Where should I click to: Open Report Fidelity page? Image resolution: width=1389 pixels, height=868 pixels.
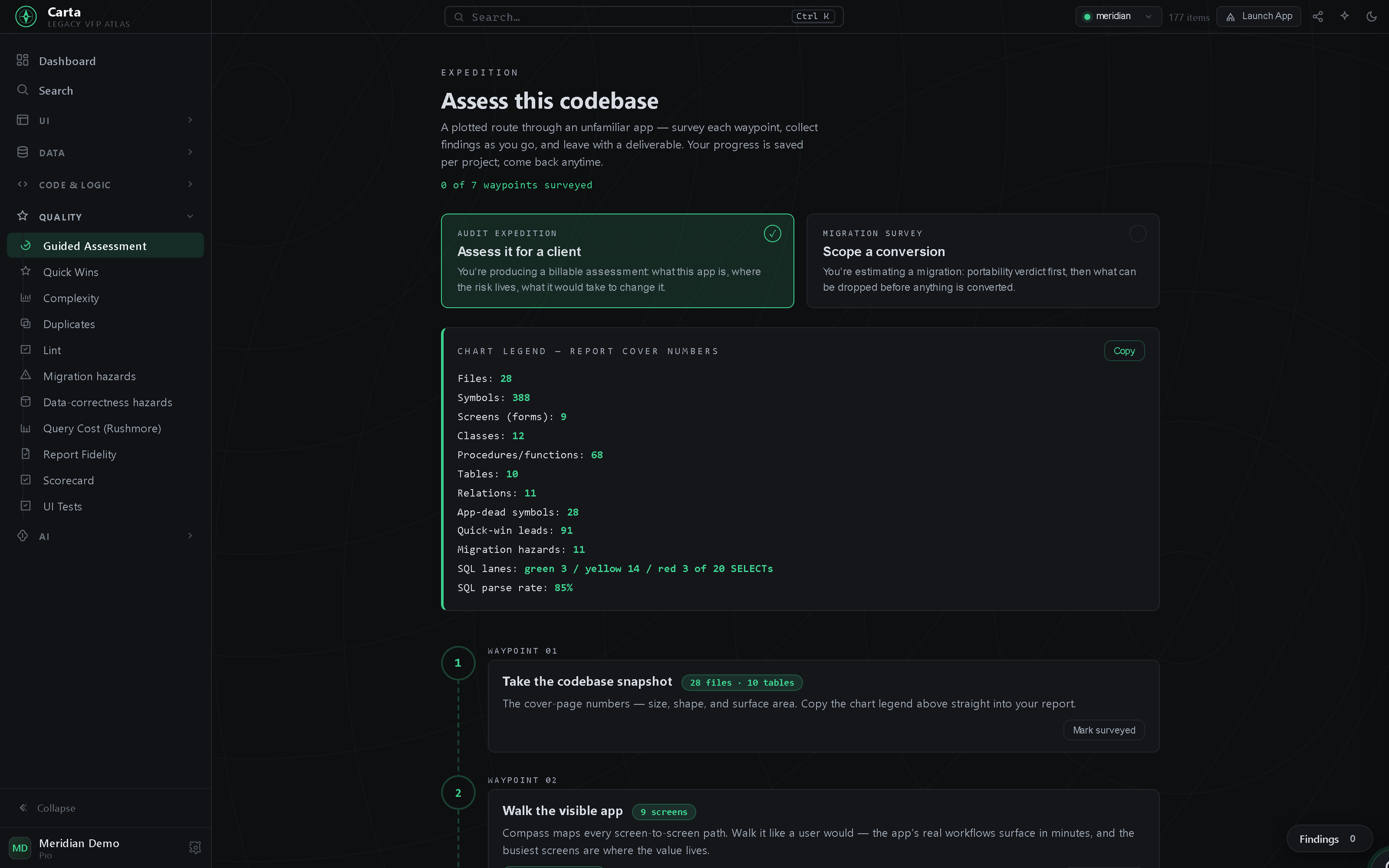(105, 454)
